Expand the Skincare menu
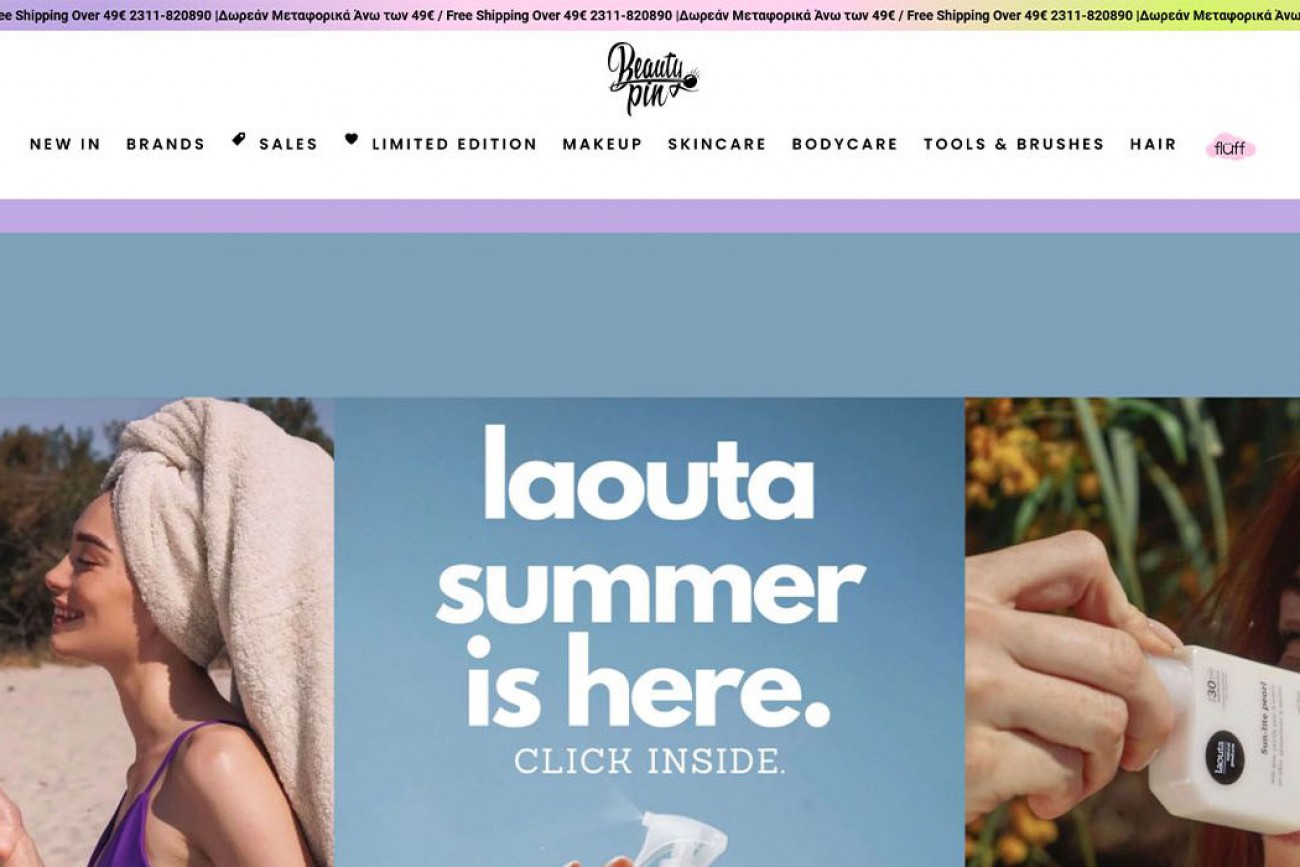This screenshot has height=867, width=1300. (717, 144)
